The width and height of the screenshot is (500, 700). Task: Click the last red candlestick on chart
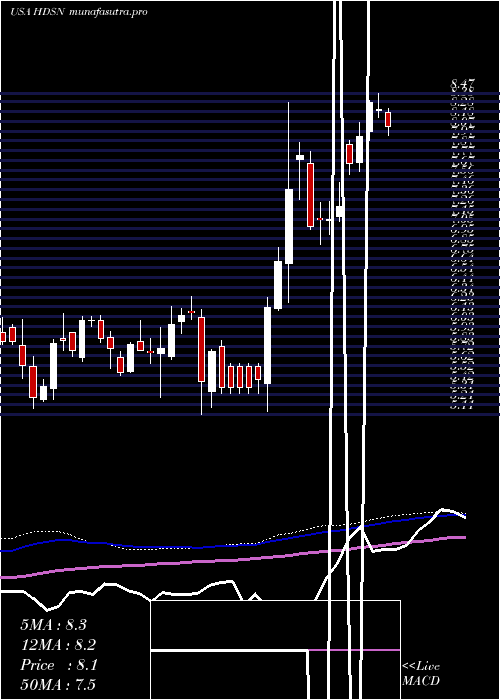pos(388,120)
